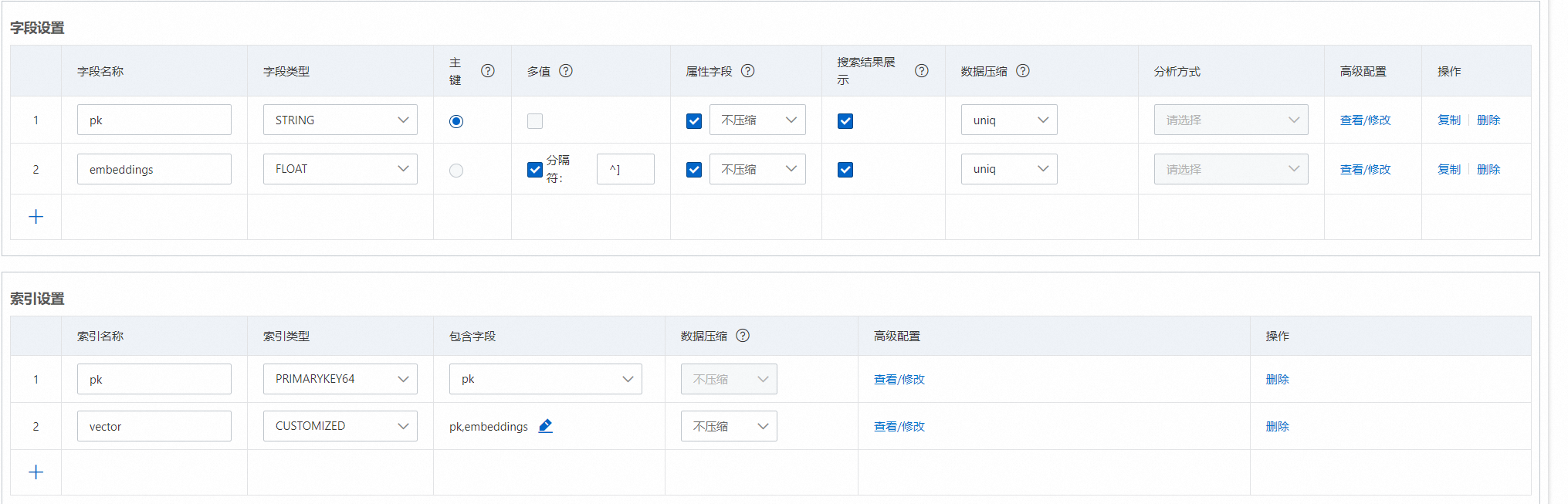1568x504 pixels.
Task: Edit included fields of vector index
Action: (546, 426)
